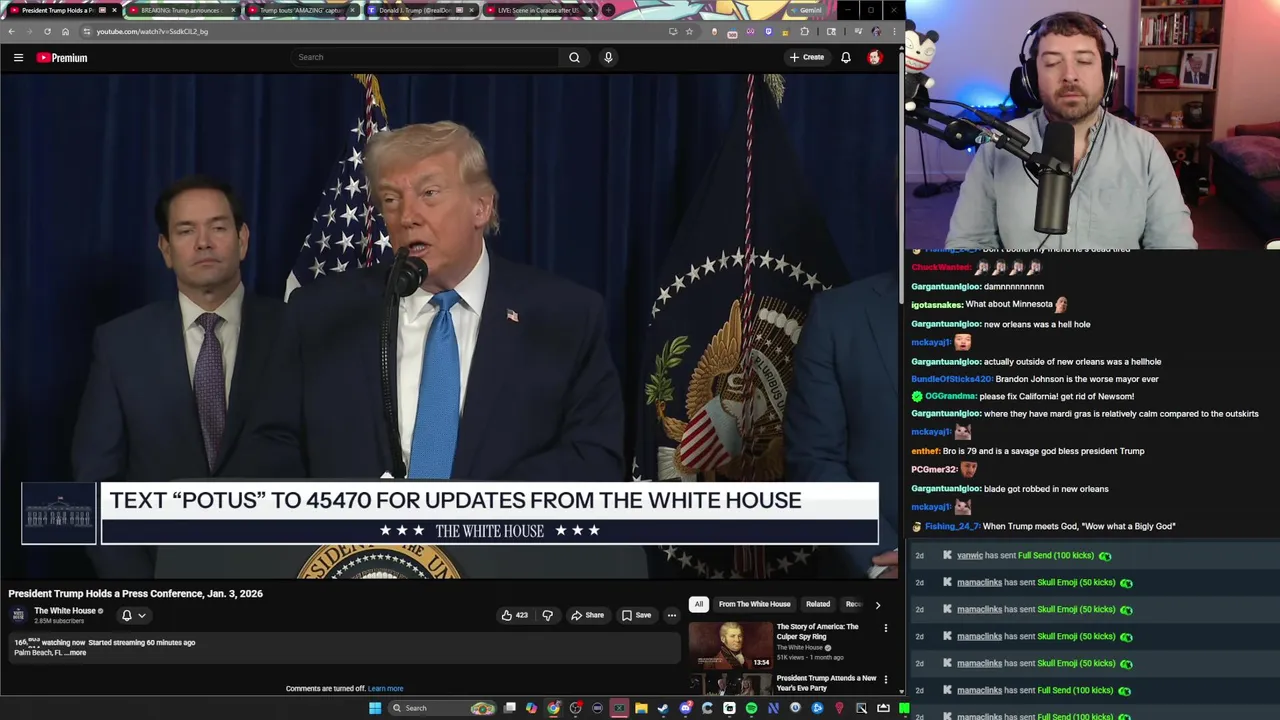Open more actions ellipsis under video
The height and width of the screenshot is (720, 1280).
(672, 615)
